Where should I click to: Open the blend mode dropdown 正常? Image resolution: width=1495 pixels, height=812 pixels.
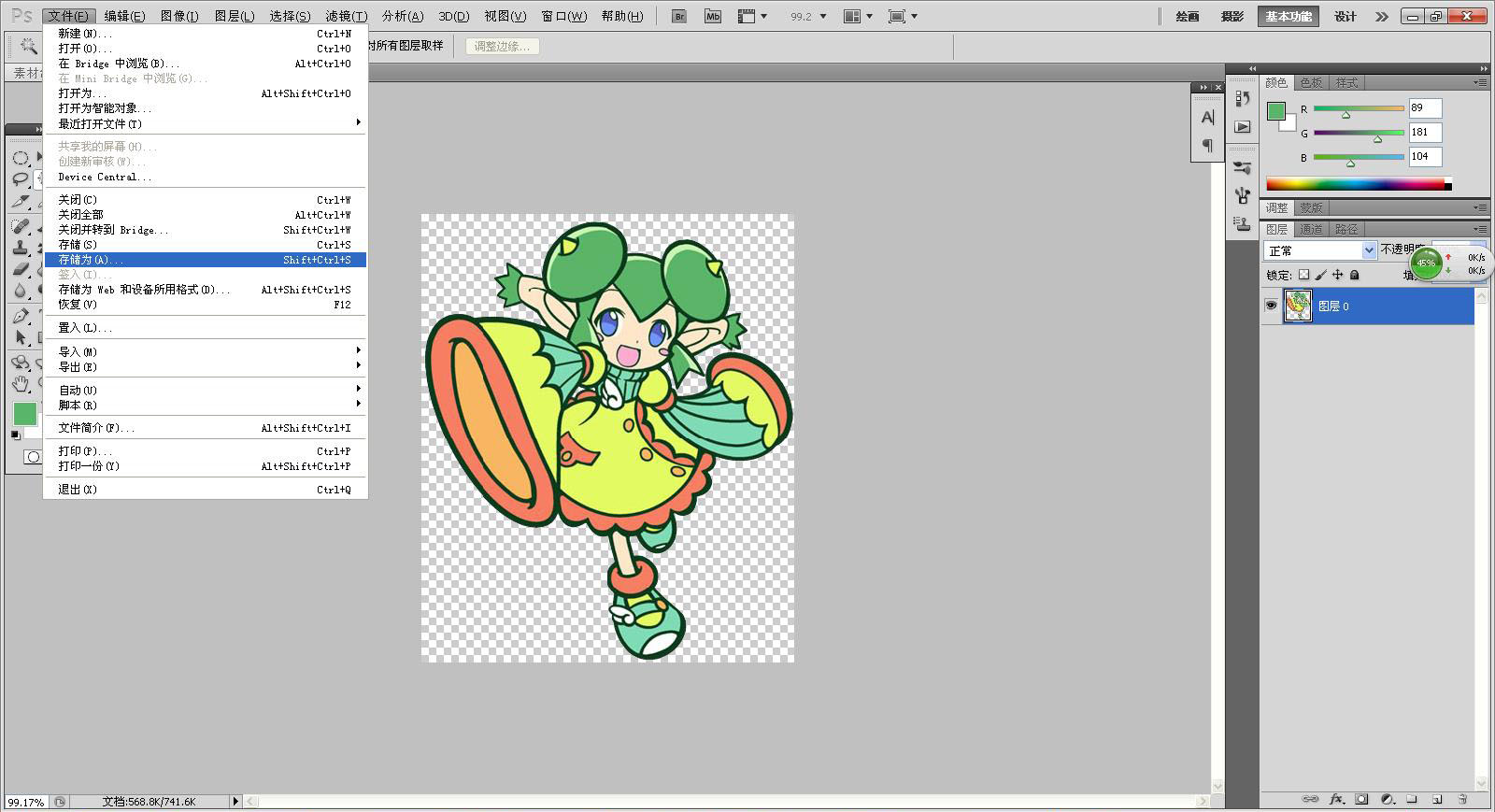coord(1320,250)
